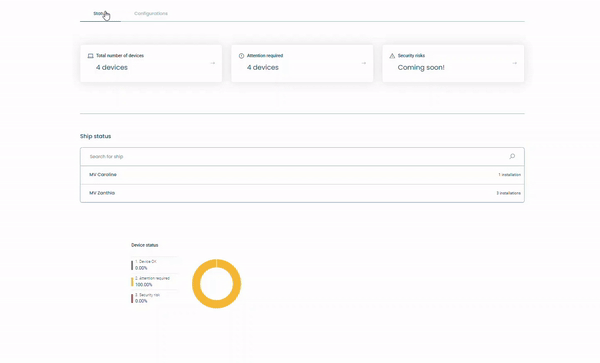600x363 pixels.
Task: Click the gray Device OK legend swatch
Action: pyautogui.click(x=132, y=265)
